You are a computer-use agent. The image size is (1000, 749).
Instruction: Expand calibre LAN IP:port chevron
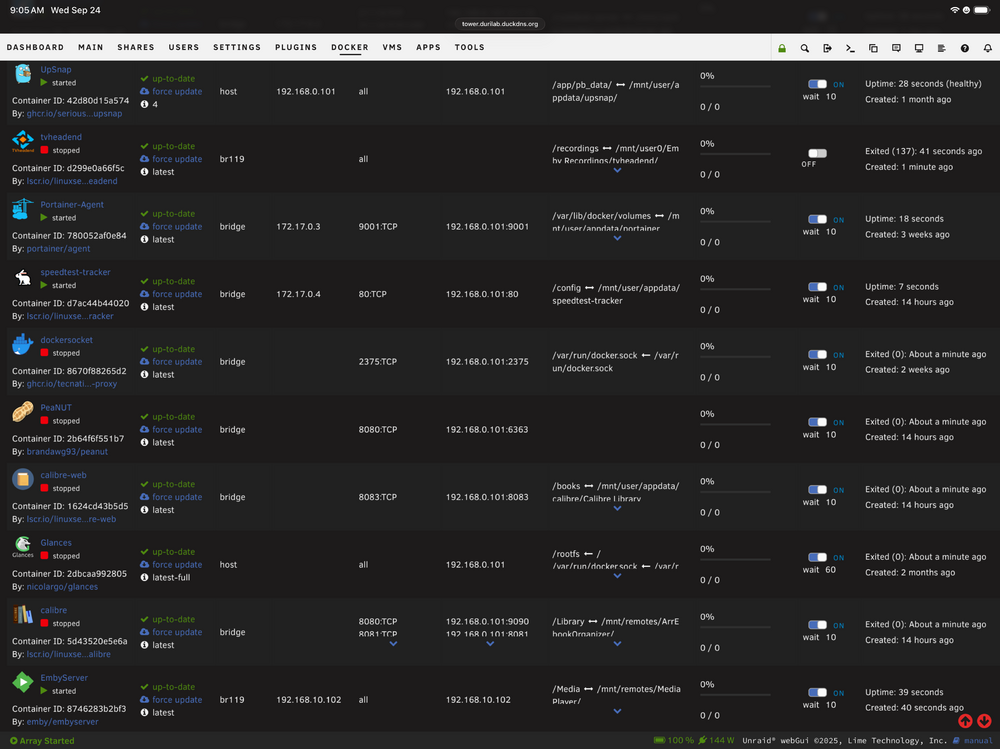pyautogui.click(x=490, y=644)
